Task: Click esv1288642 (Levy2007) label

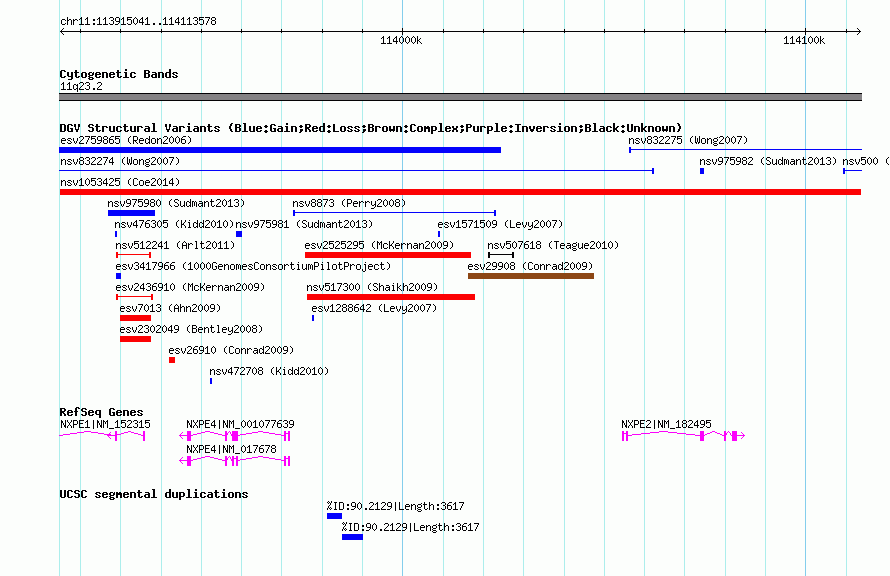Action: click(374, 308)
